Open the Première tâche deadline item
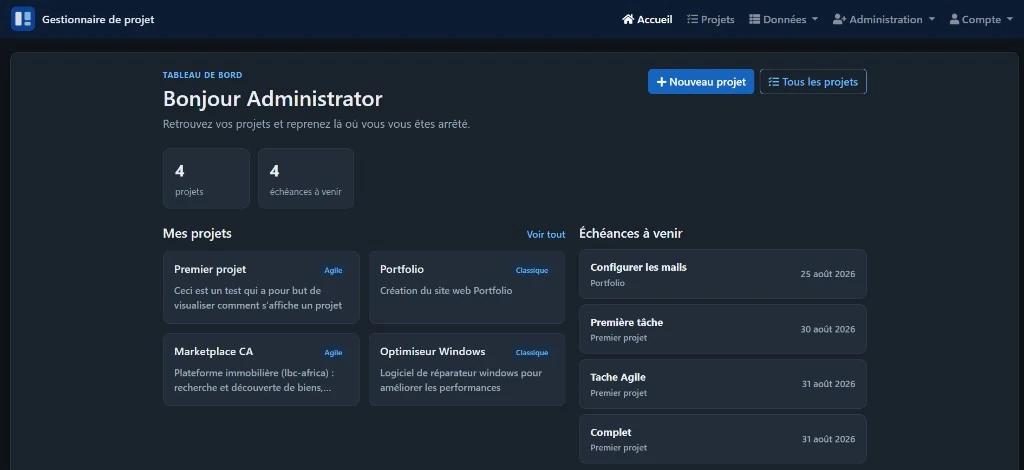1024x470 pixels. point(723,329)
